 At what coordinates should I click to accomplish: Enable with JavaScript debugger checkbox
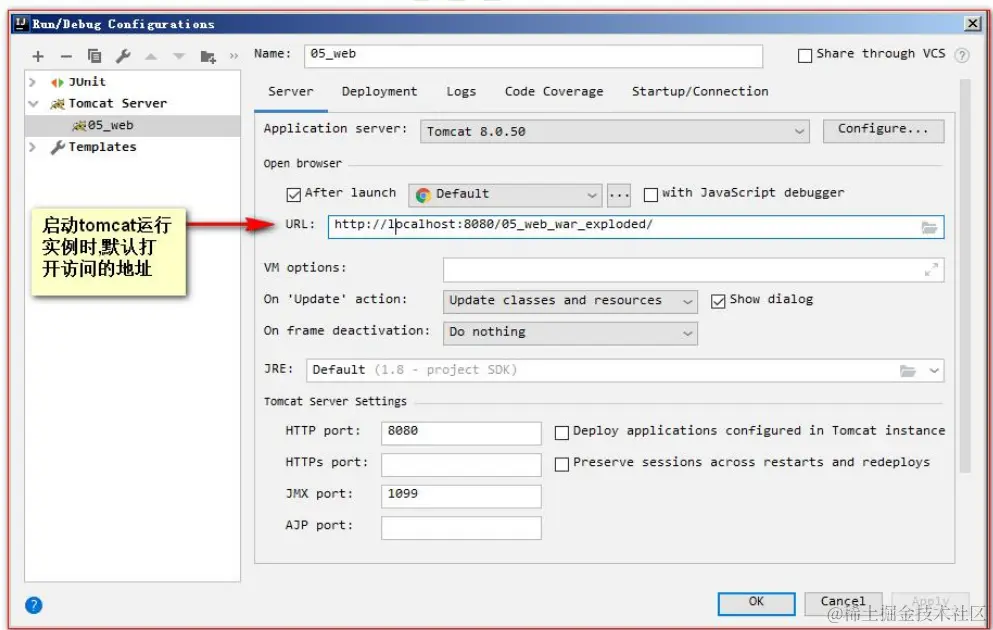(x=650, y=194)
